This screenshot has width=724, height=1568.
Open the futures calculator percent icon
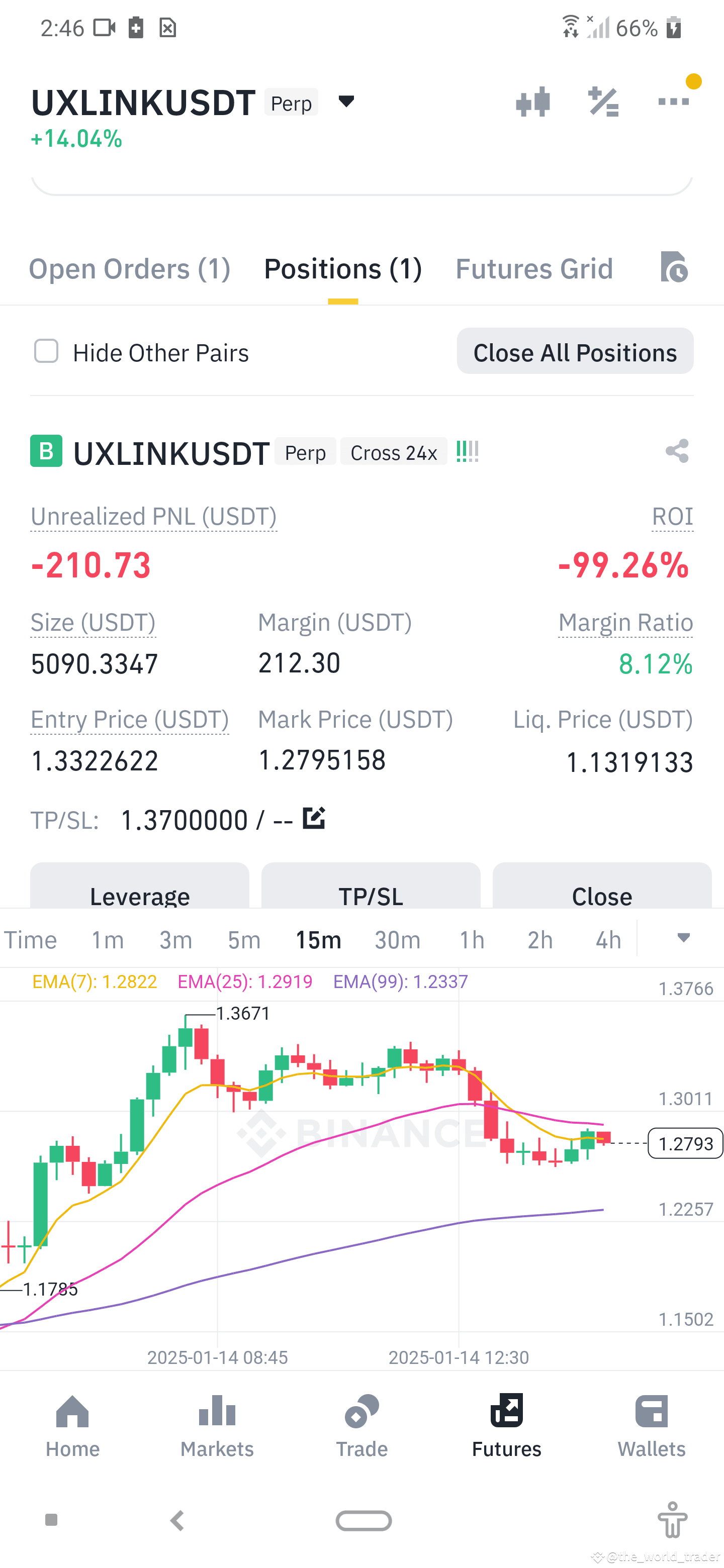coord(603,102)
